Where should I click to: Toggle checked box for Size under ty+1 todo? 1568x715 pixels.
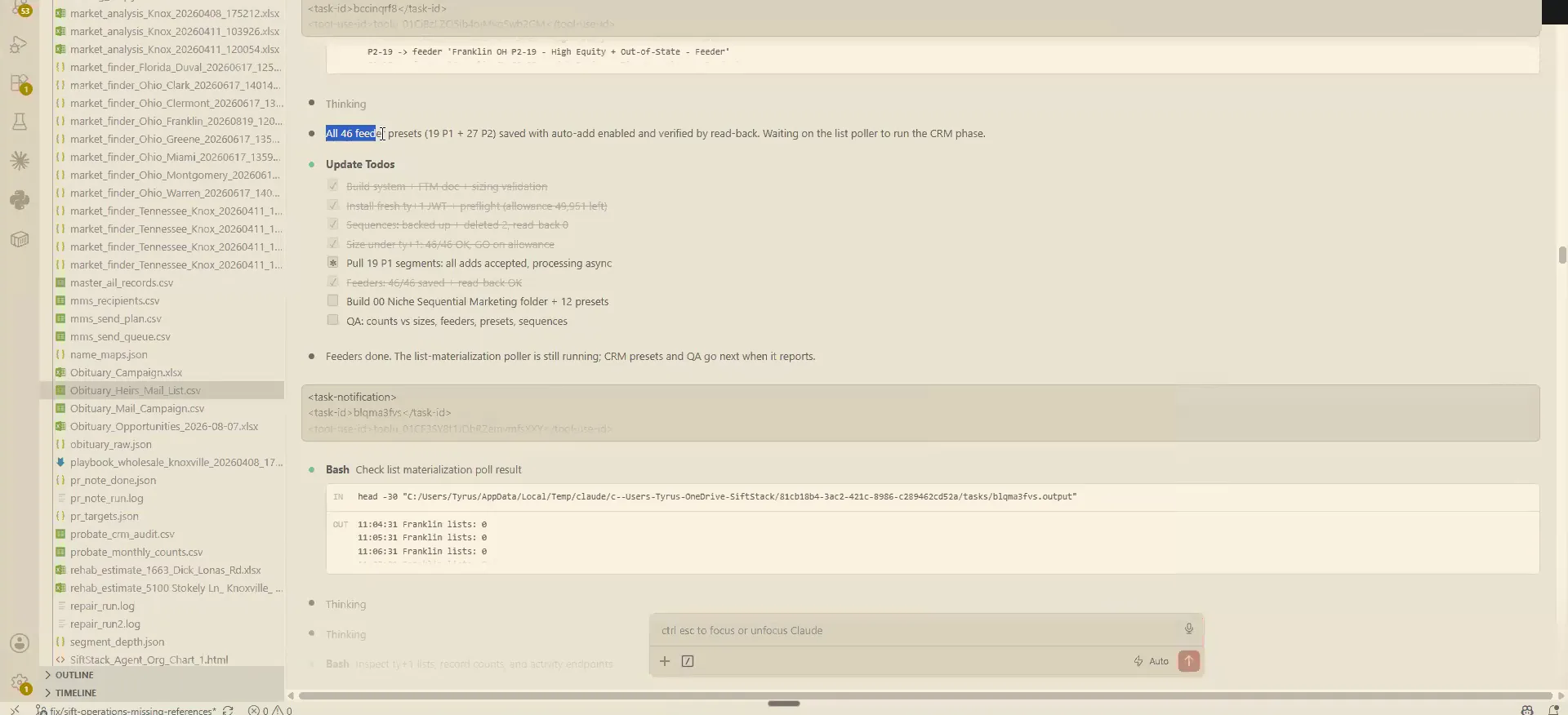click(332, 243)
